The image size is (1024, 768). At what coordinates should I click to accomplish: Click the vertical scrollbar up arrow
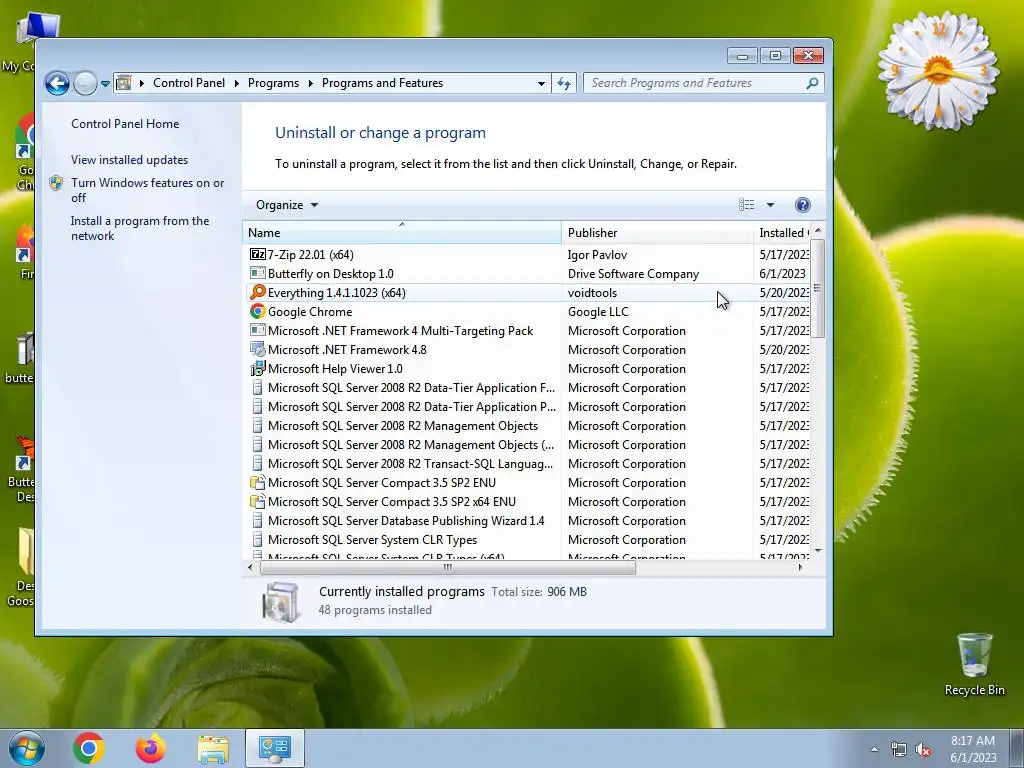818,231
